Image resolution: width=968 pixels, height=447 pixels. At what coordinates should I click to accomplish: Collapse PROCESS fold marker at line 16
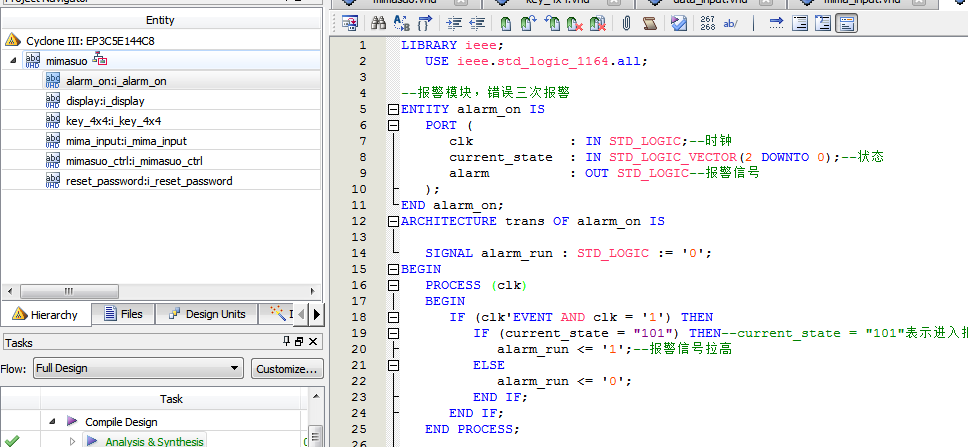point(393,285)
